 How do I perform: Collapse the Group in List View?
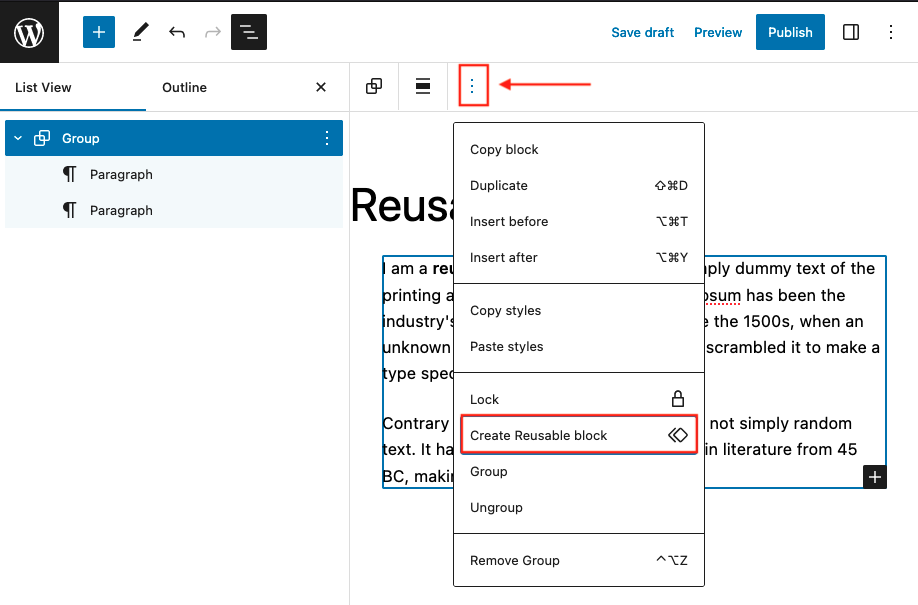[16, 138]
